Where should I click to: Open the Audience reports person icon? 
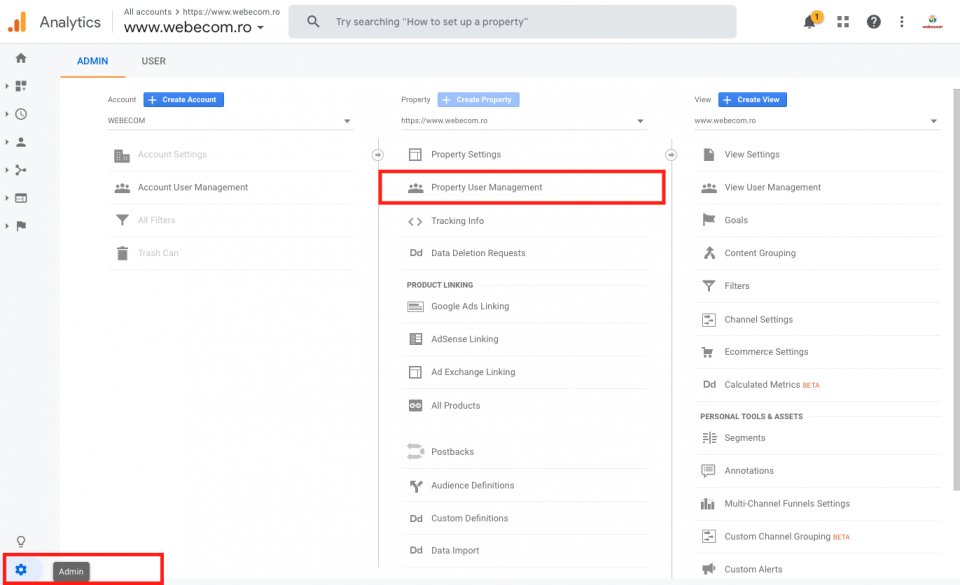coord(20,142)
